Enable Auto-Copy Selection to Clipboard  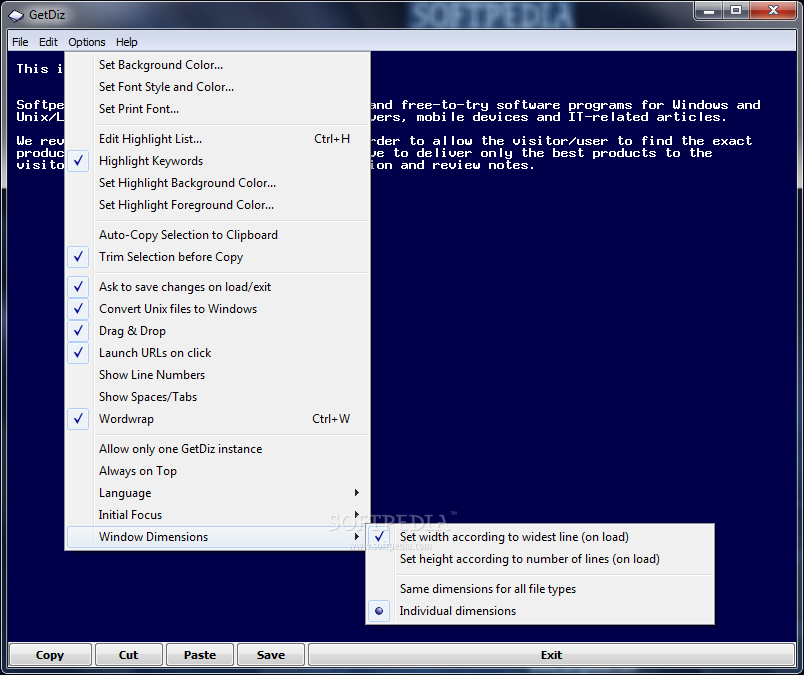218,235
